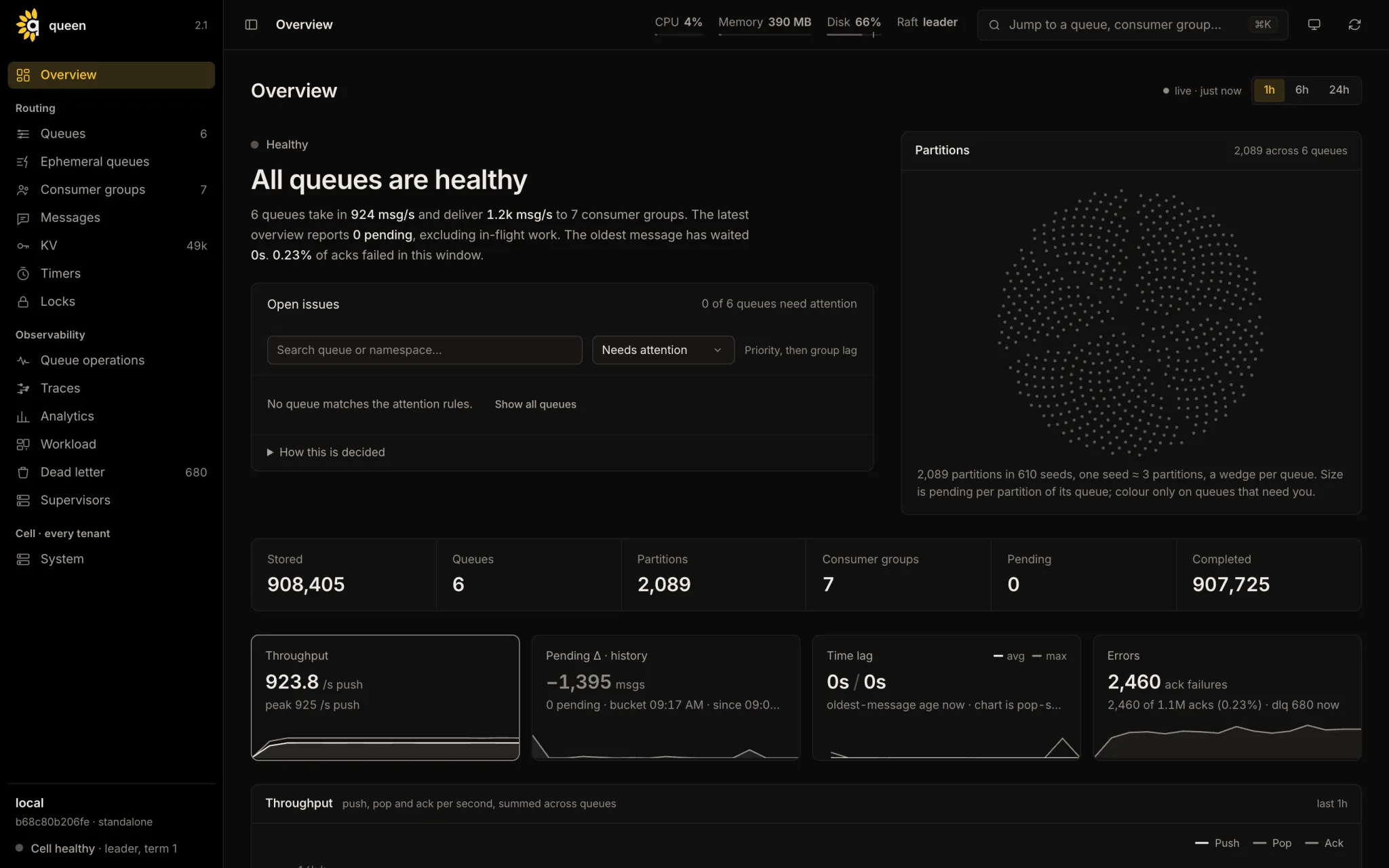The image size is (1389, 868).
Task: Open Dead letter in the sidebar
Action: point(111,472)
